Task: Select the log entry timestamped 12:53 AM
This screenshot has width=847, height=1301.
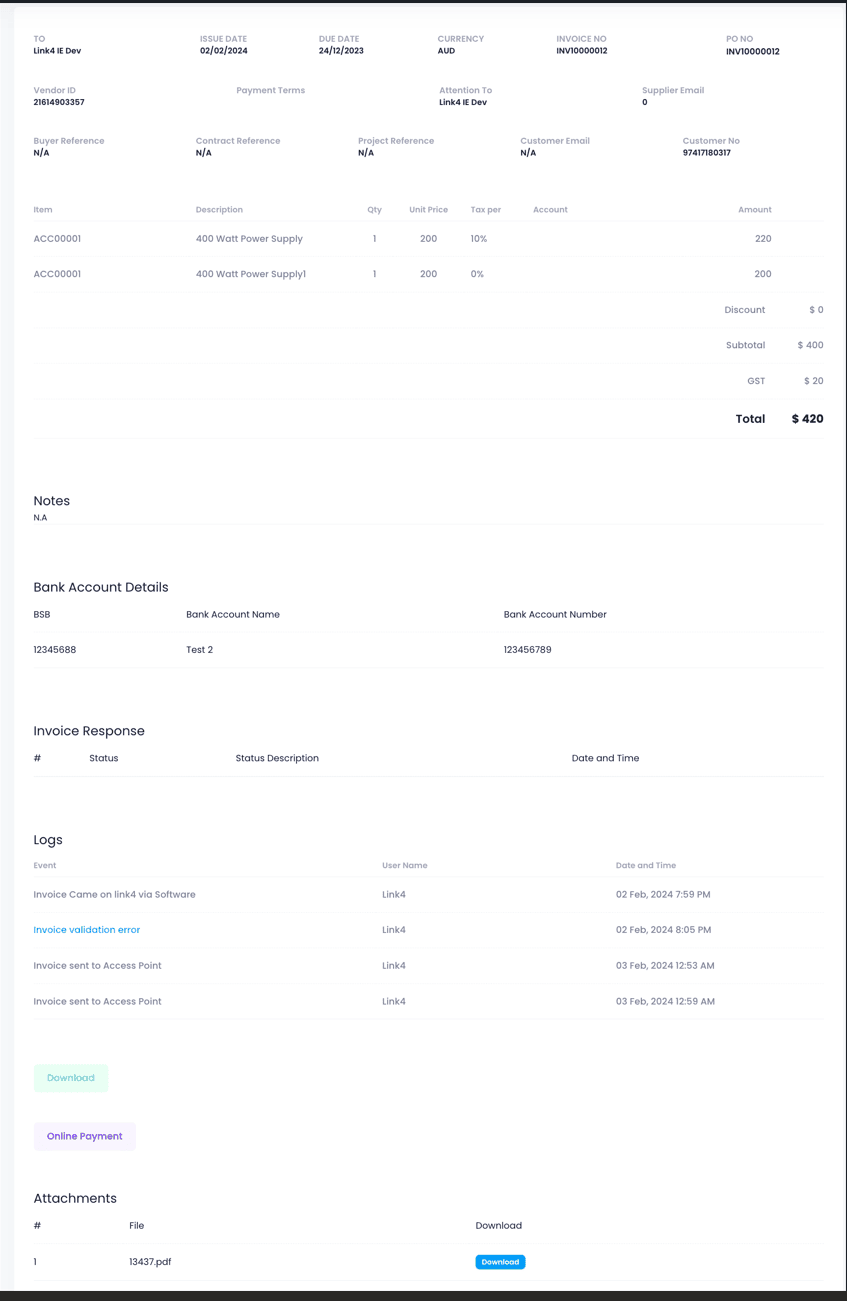Action: [x=665, y=966]
